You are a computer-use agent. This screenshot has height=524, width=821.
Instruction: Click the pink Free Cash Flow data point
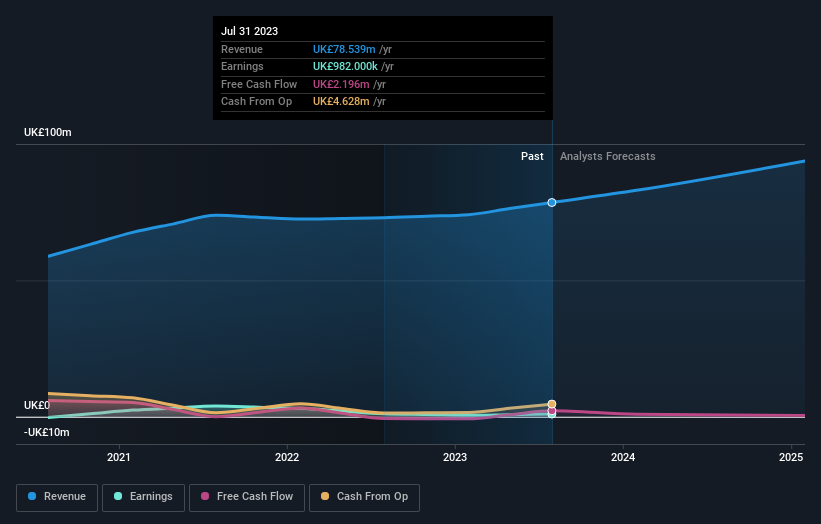pyautogui.click(x=552, y=411)
